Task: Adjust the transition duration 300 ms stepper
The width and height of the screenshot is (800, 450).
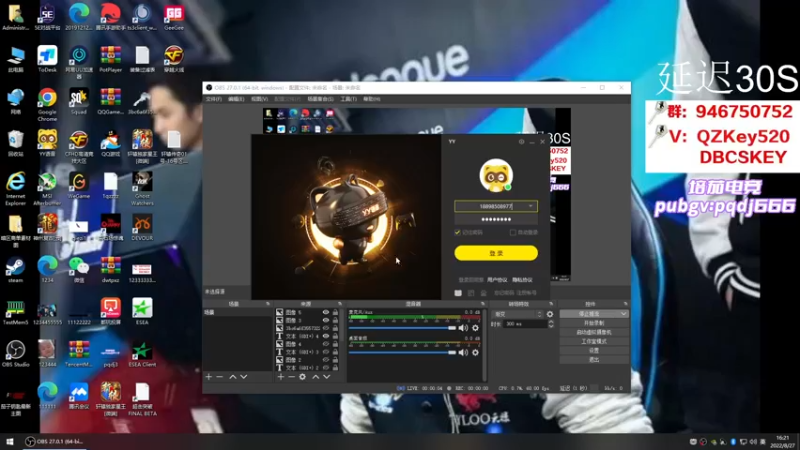Action: point(551,324)
